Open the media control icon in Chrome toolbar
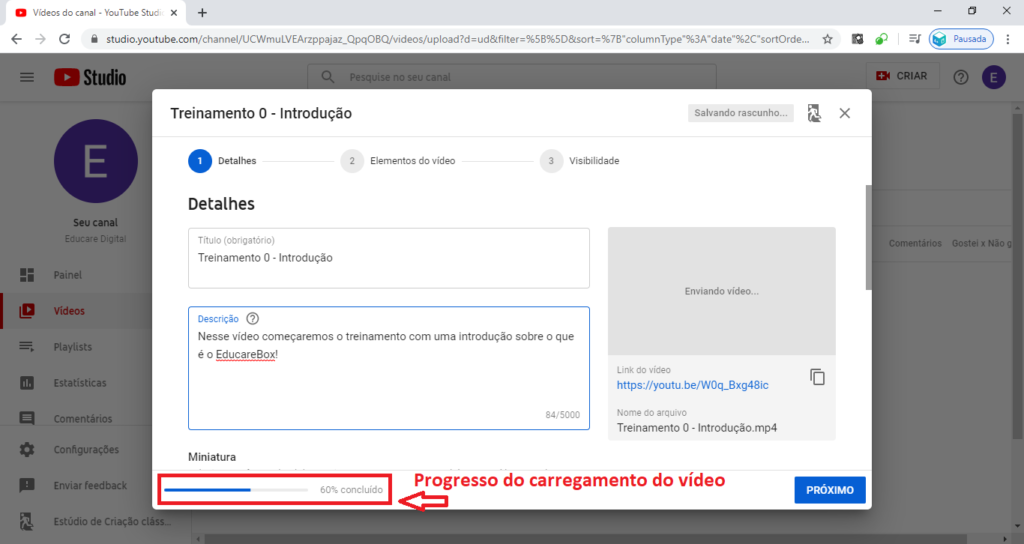Image resolution: width=1024 pixels, height=544 pixels. pos(914,39)
